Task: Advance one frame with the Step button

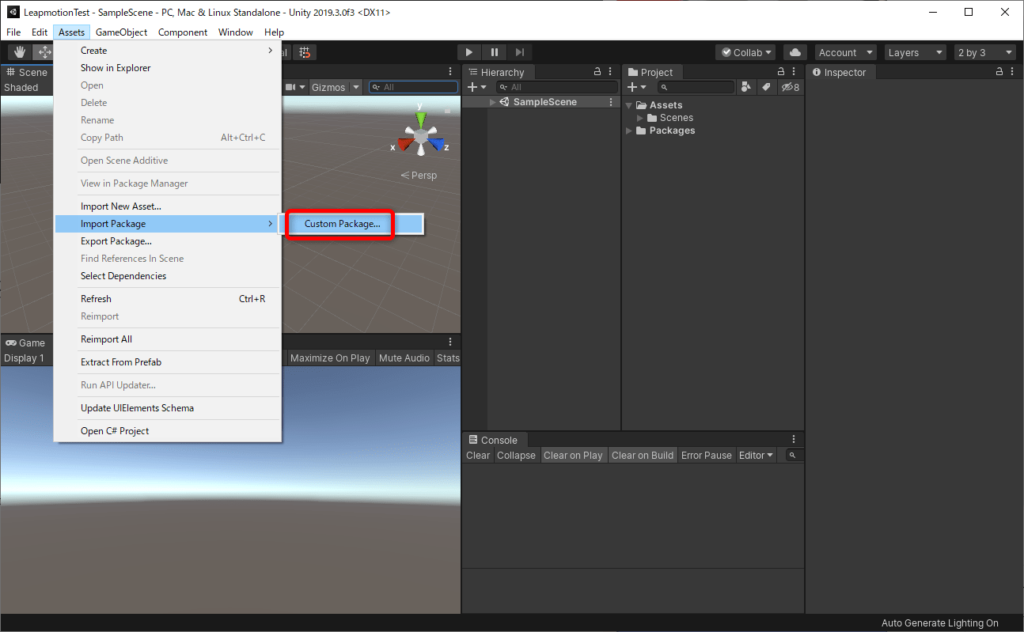Action: coord(520,52)
